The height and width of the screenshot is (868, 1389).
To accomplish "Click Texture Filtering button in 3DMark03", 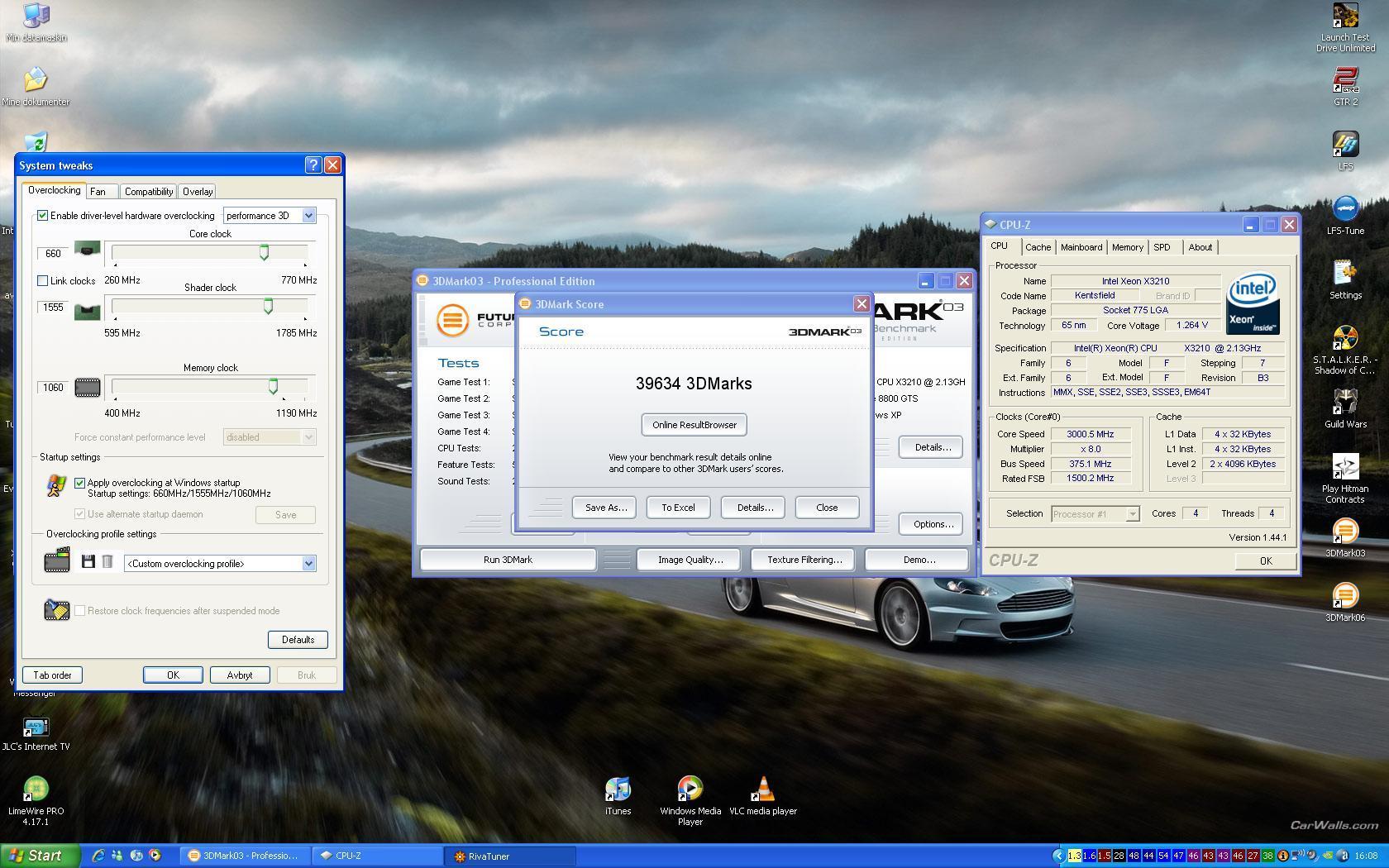I will click(804, 560).
